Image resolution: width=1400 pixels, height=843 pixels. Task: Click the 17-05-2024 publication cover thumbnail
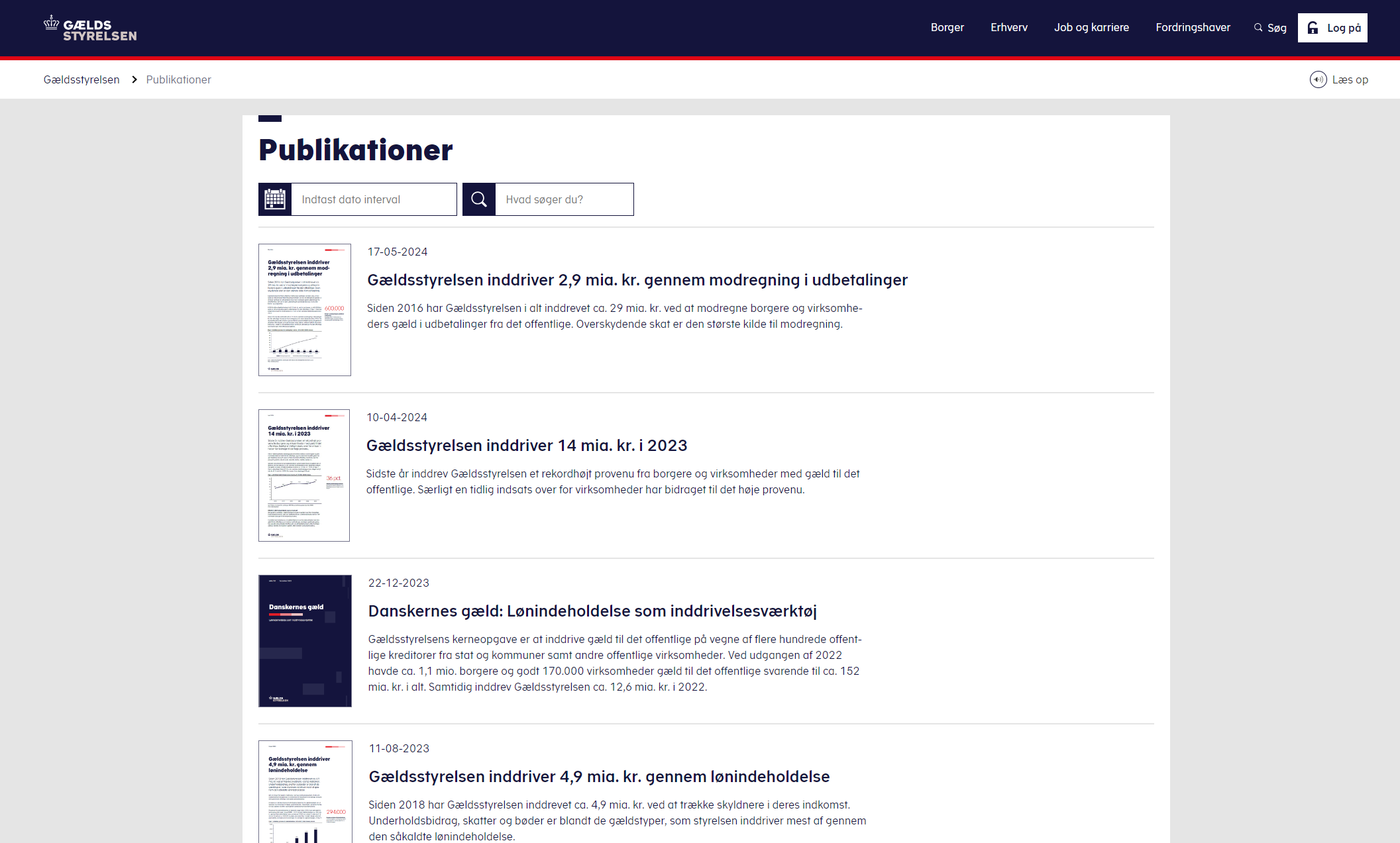click(305, 310)
